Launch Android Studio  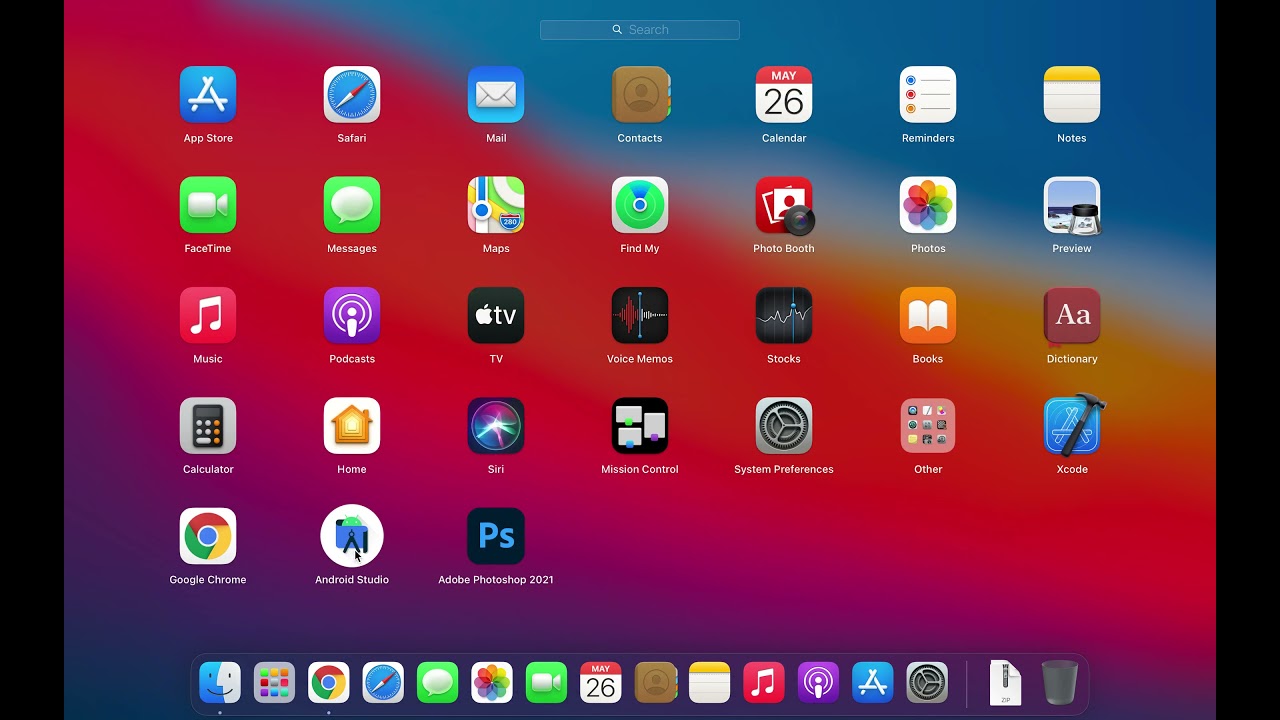click(x=352, y=536)
